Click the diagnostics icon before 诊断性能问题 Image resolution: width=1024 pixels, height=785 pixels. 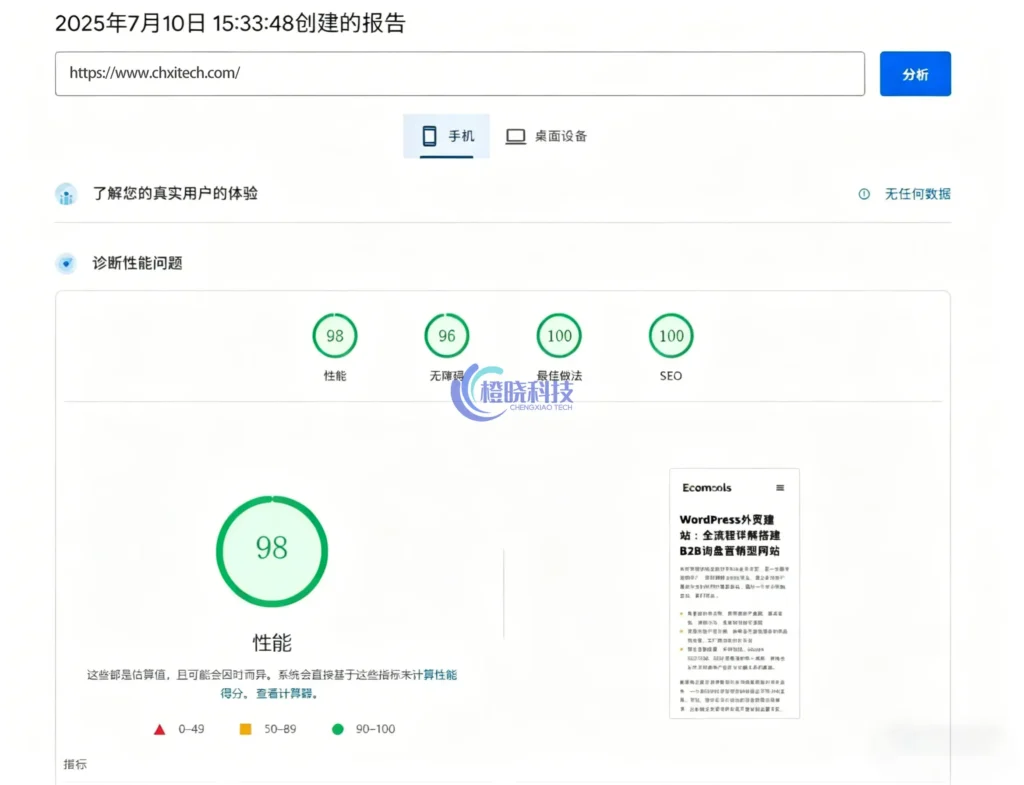[x=66, y=263]
